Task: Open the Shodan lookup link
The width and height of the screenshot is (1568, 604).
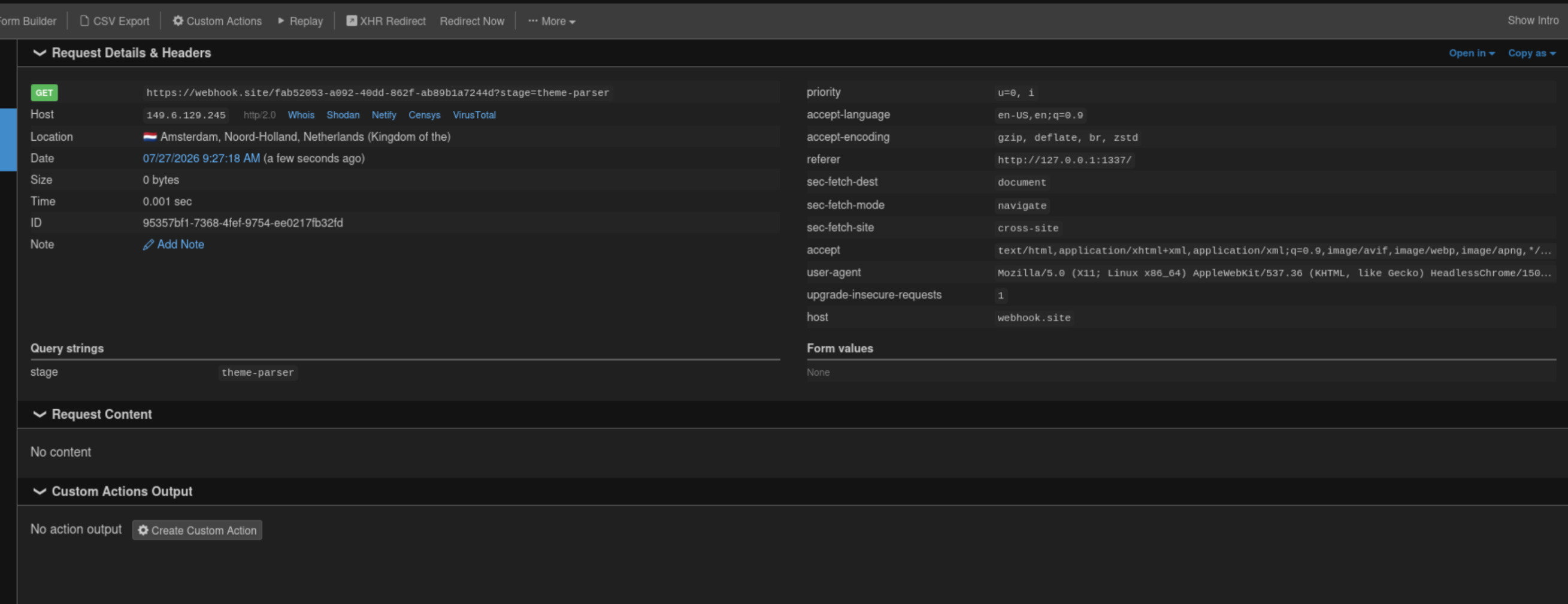Action: (x=343, y=114)
